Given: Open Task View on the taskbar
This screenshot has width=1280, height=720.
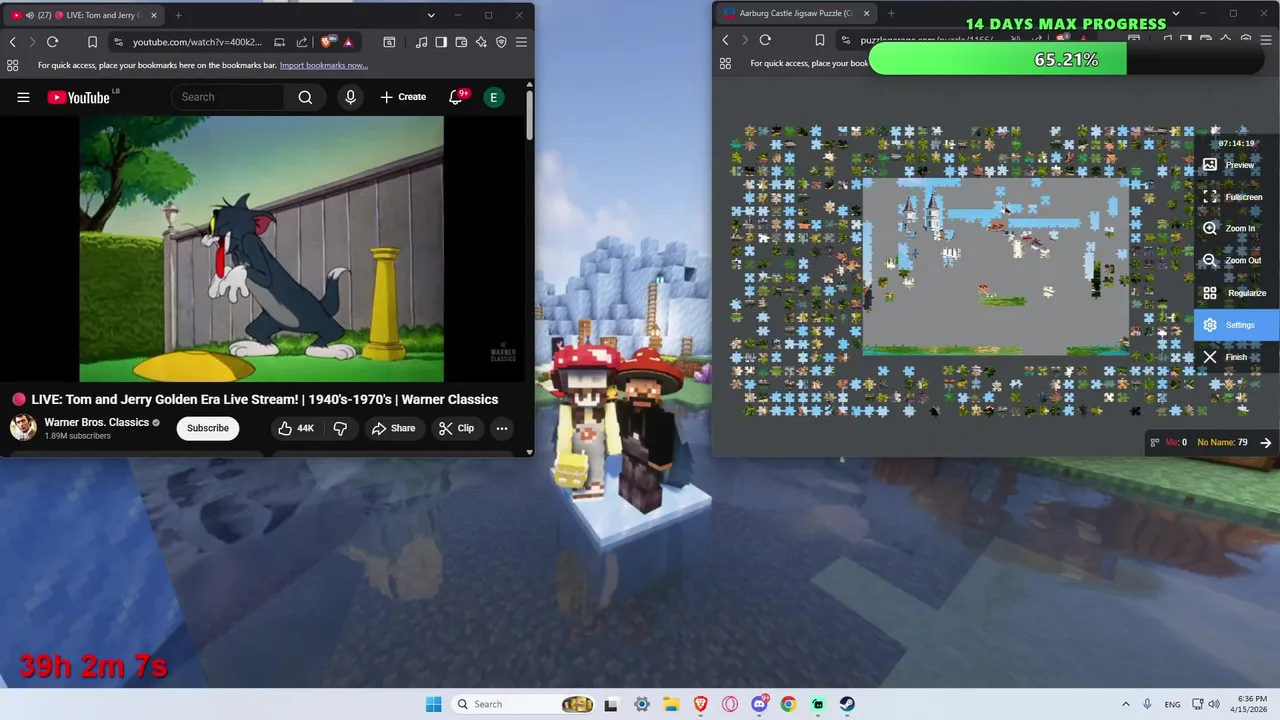Looking at the screenshot, I should 611,704.
